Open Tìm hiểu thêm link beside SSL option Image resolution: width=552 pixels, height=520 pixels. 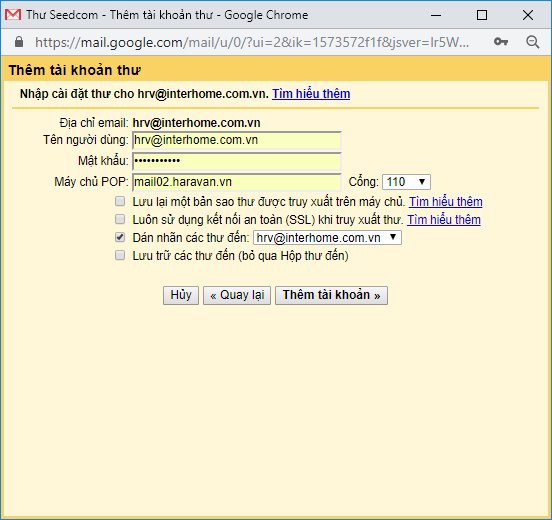pyautogui.click(x=444, y=220)
